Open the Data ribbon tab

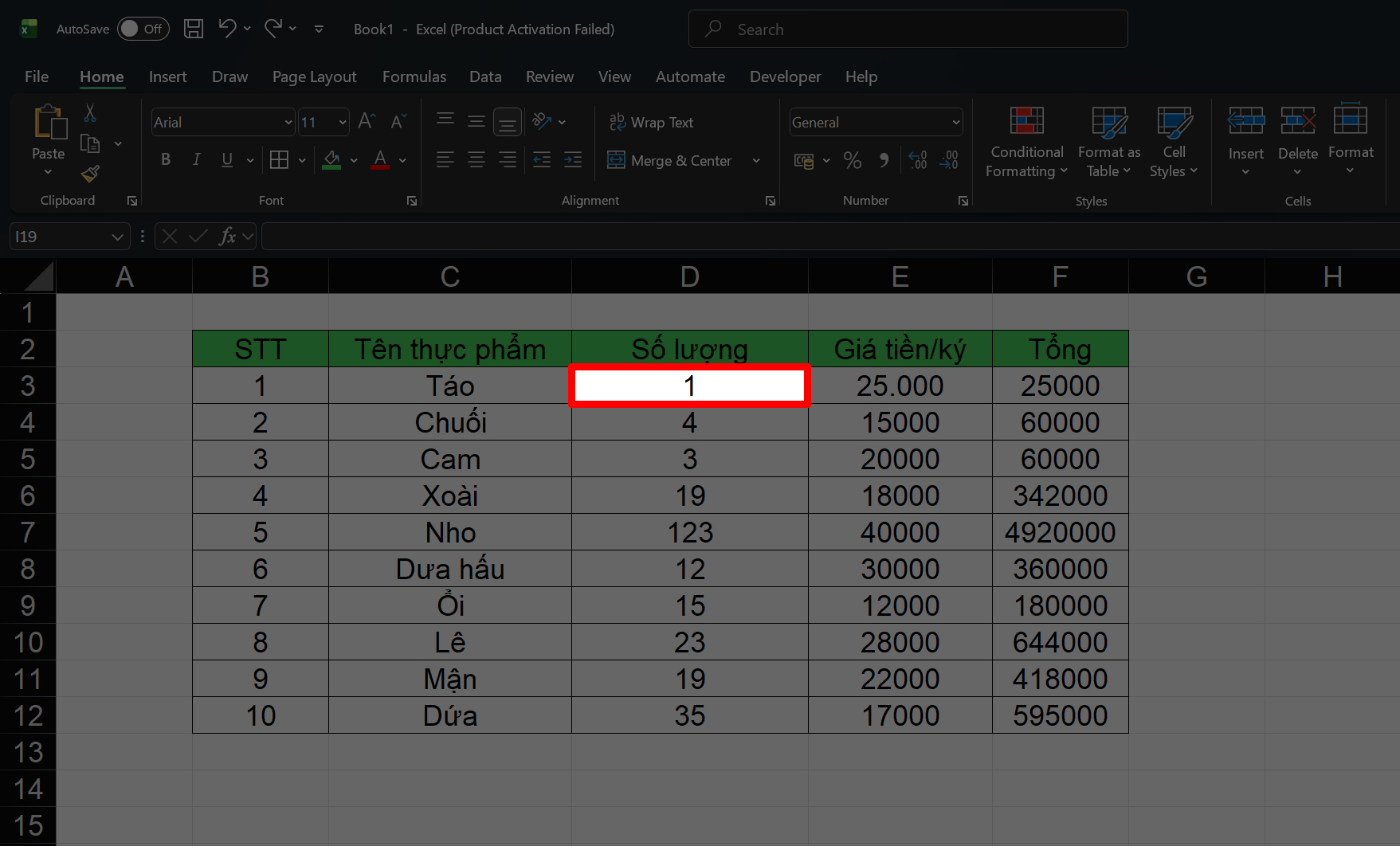tap(485, 76)
